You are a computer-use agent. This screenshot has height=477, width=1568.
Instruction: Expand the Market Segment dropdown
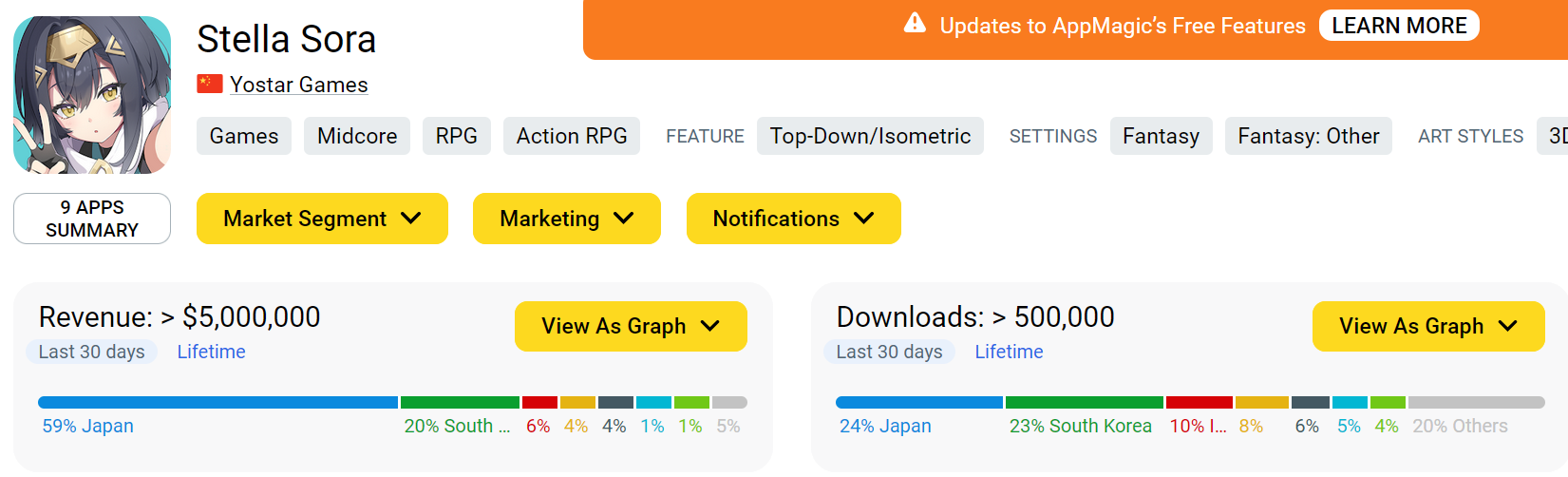pos(322,219)
